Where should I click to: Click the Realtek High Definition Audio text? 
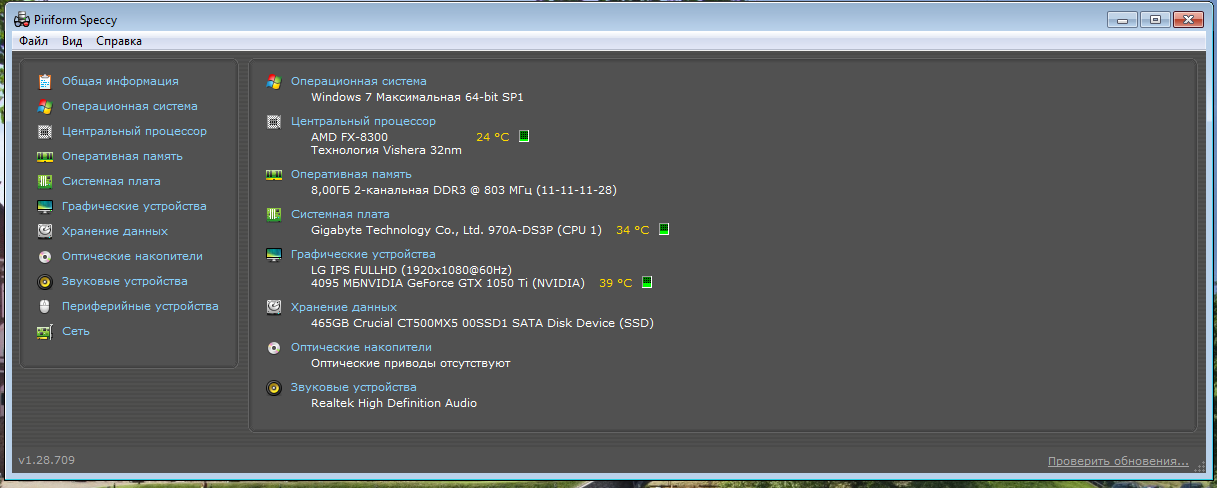[394, 403]
